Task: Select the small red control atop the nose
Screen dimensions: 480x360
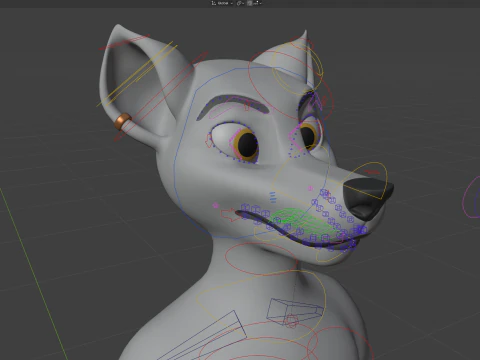Action: click(x=372, y=172)
